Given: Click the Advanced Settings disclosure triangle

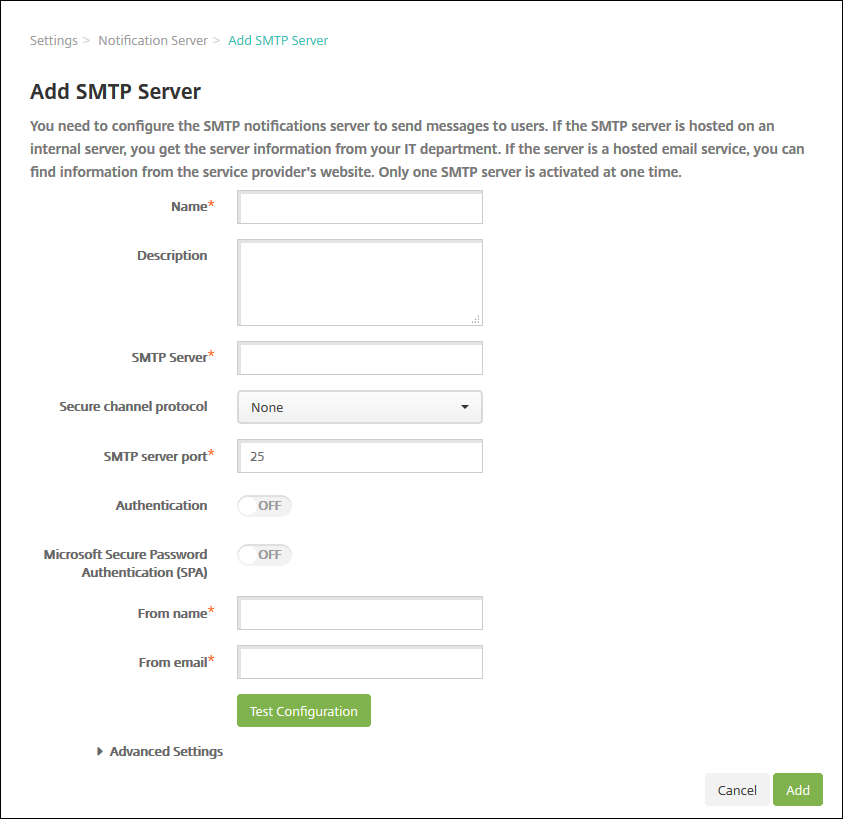Looking at the screenshot, I should (x=100, y=751).
